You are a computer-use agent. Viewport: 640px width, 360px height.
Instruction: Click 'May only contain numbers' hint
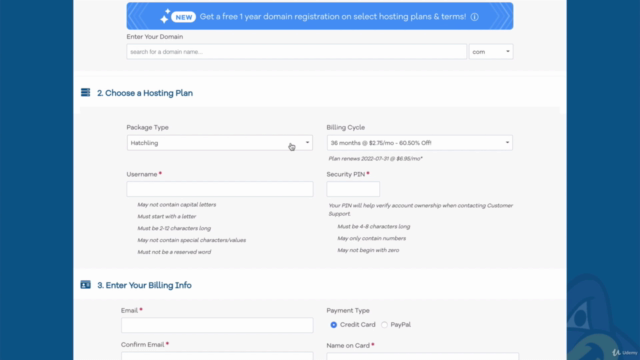(x=371, y=238)
